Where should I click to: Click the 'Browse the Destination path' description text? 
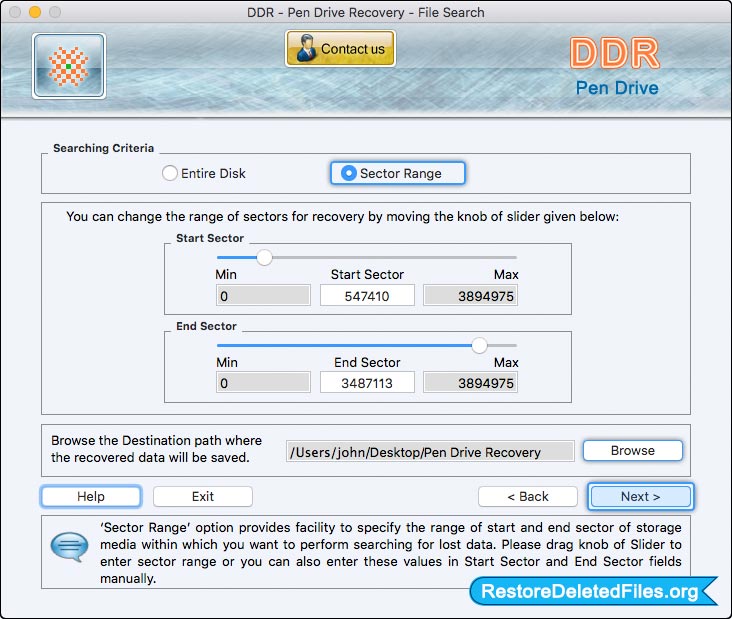pyautogui.click(x=156, y=449)
